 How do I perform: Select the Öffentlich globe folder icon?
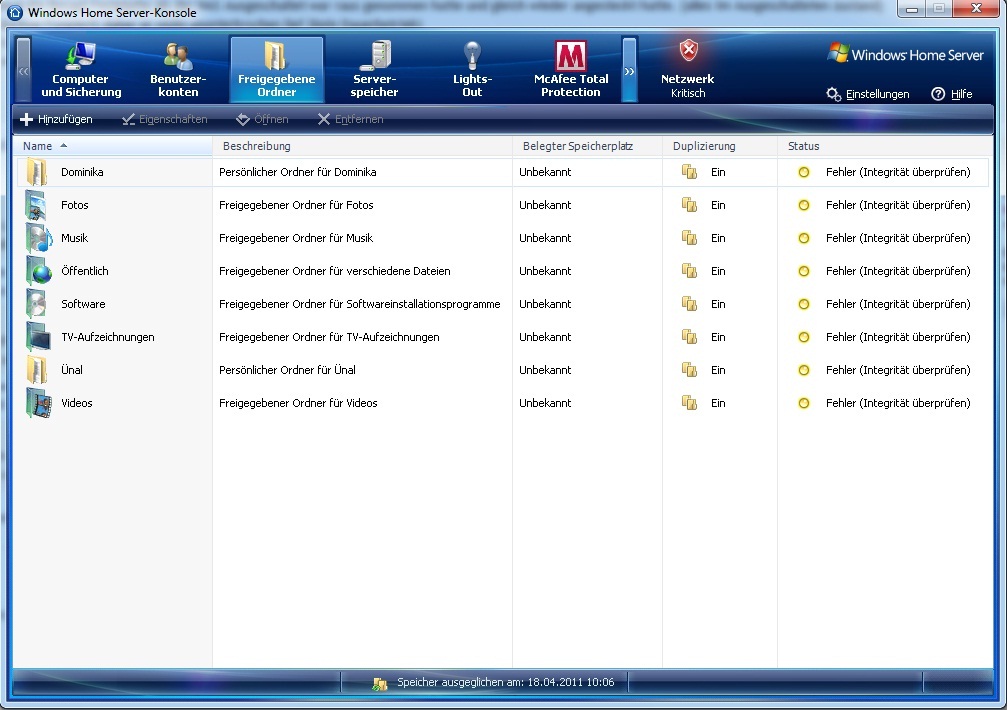coord(39,271)
